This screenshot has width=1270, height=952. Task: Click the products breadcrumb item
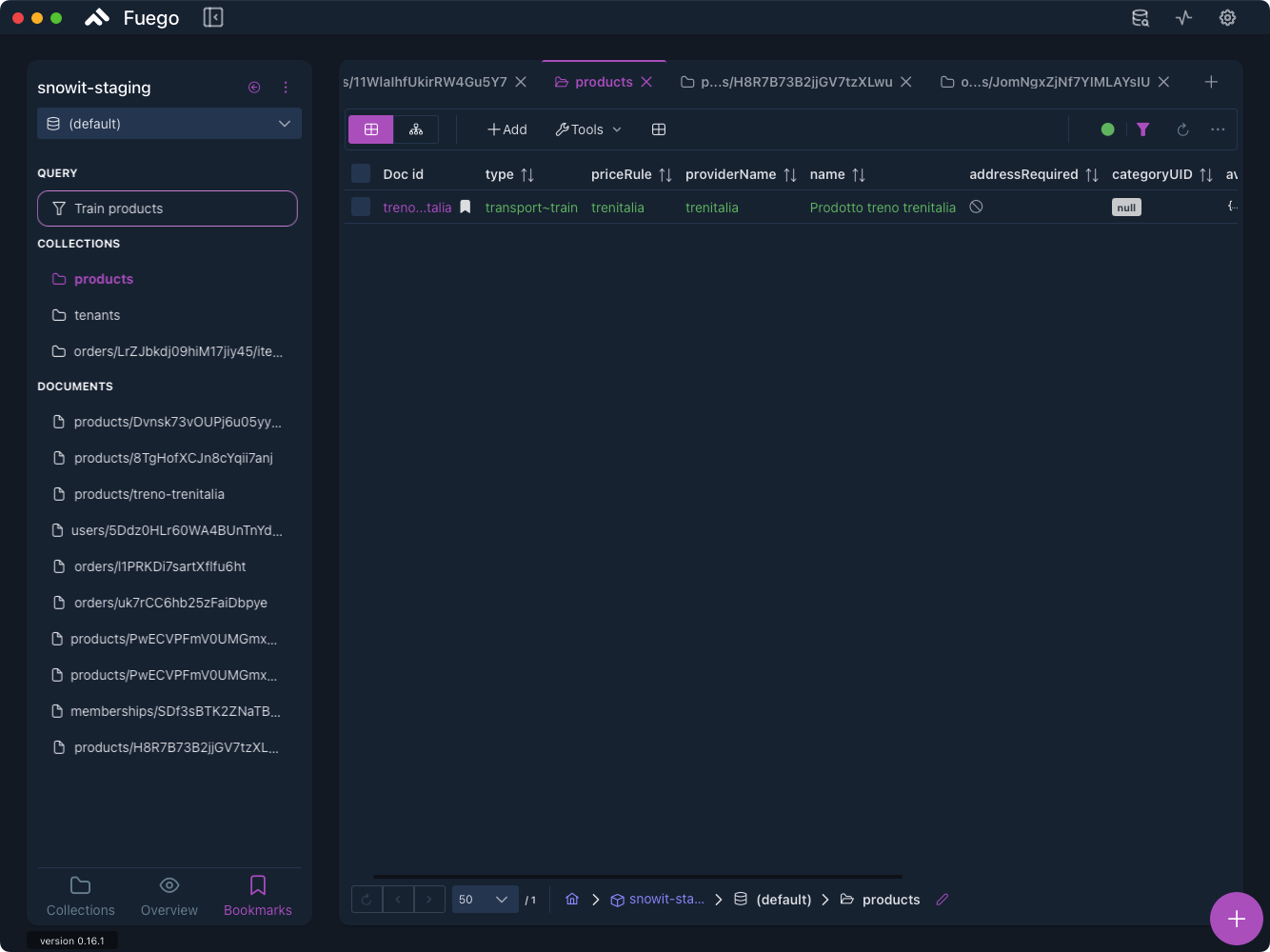(x=881, y=899)
